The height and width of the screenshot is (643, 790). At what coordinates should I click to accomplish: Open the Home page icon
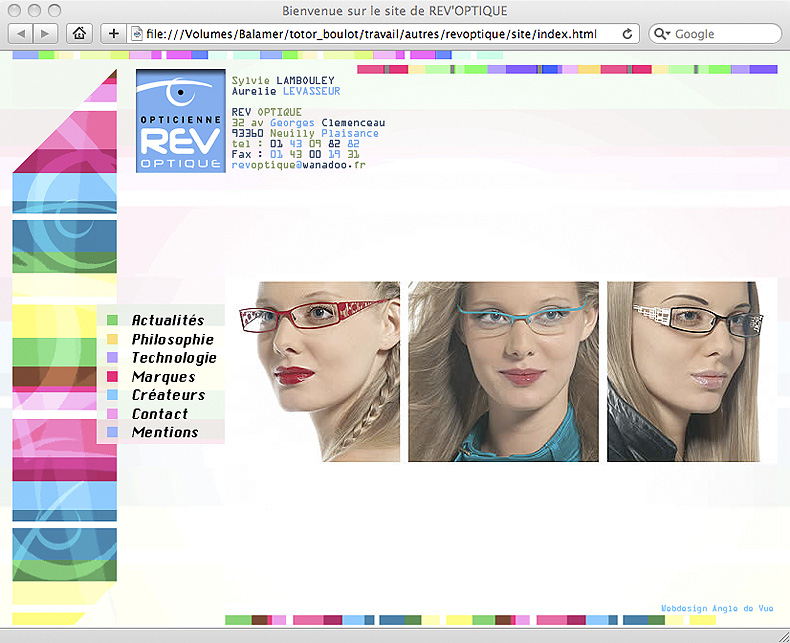(80, 33)
